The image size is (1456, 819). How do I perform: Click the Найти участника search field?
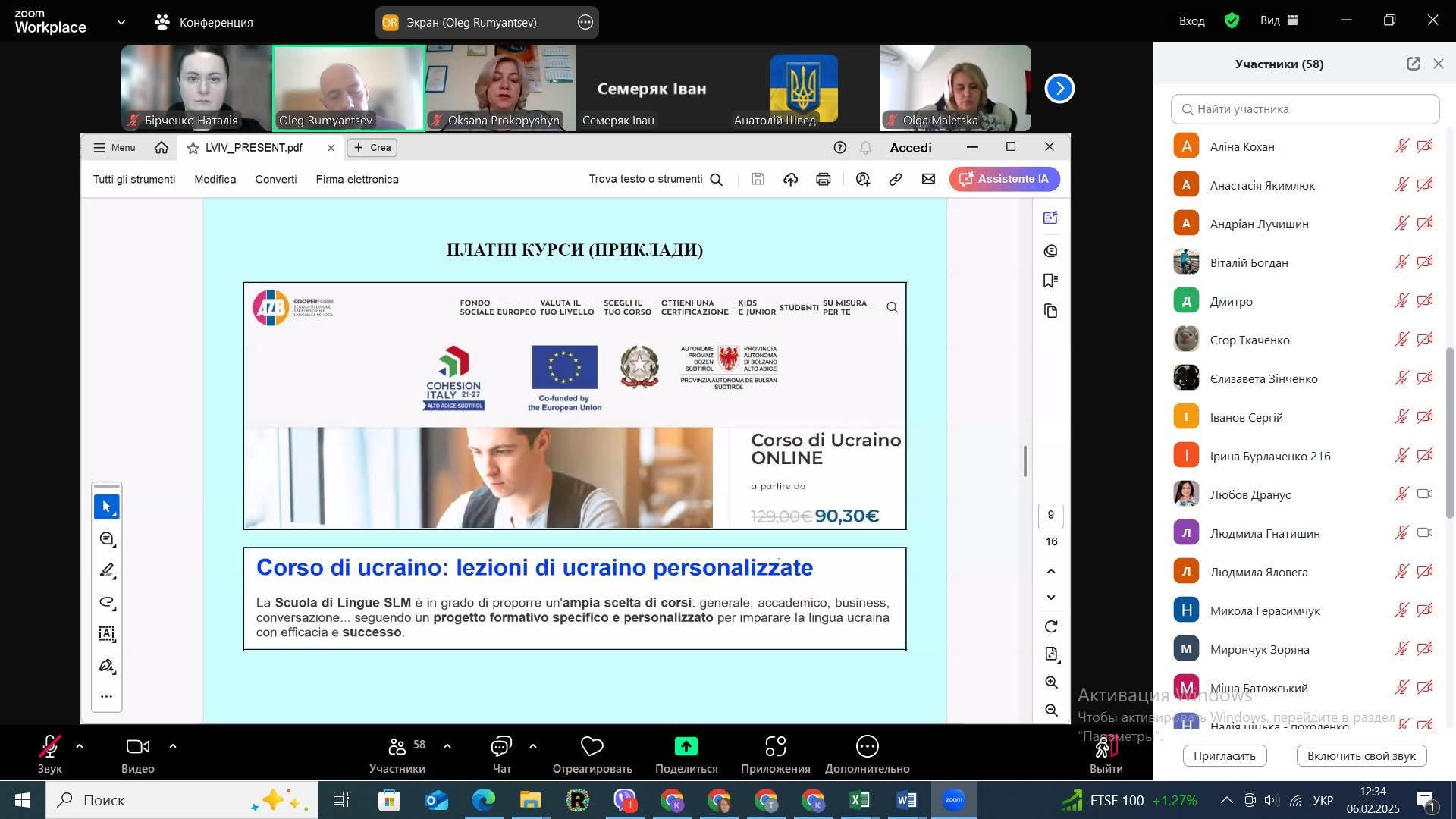[x=1305, y=109]
